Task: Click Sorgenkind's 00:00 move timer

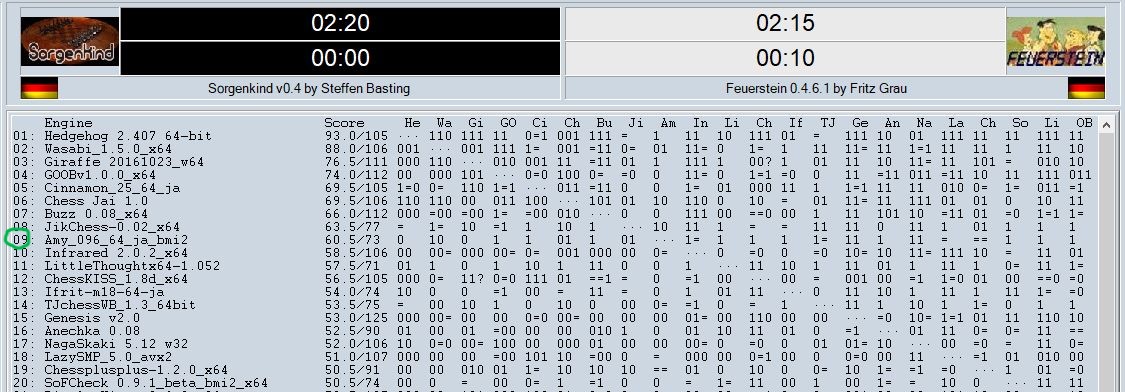Action: tap(340, 58)
